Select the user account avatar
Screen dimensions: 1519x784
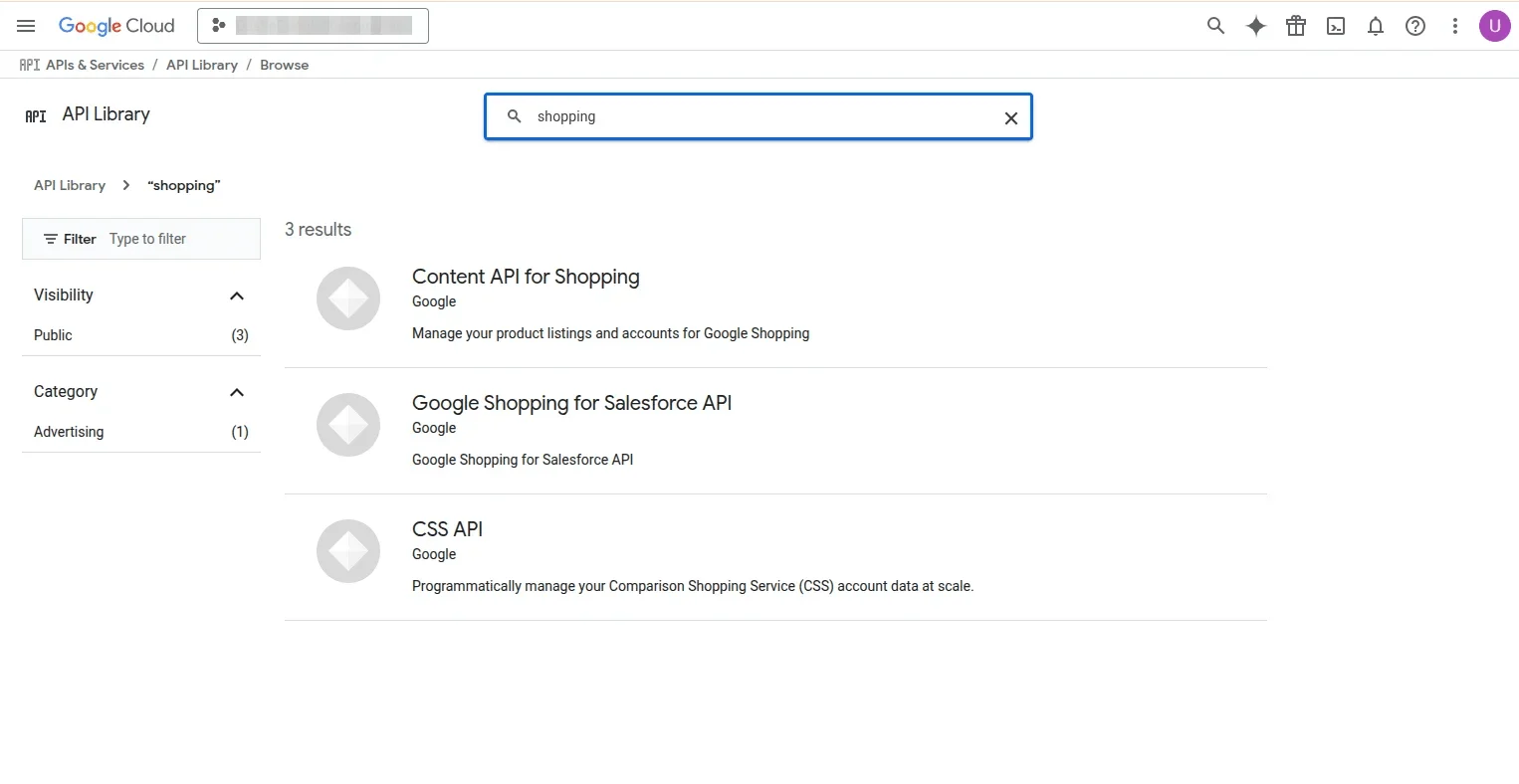1495,26
